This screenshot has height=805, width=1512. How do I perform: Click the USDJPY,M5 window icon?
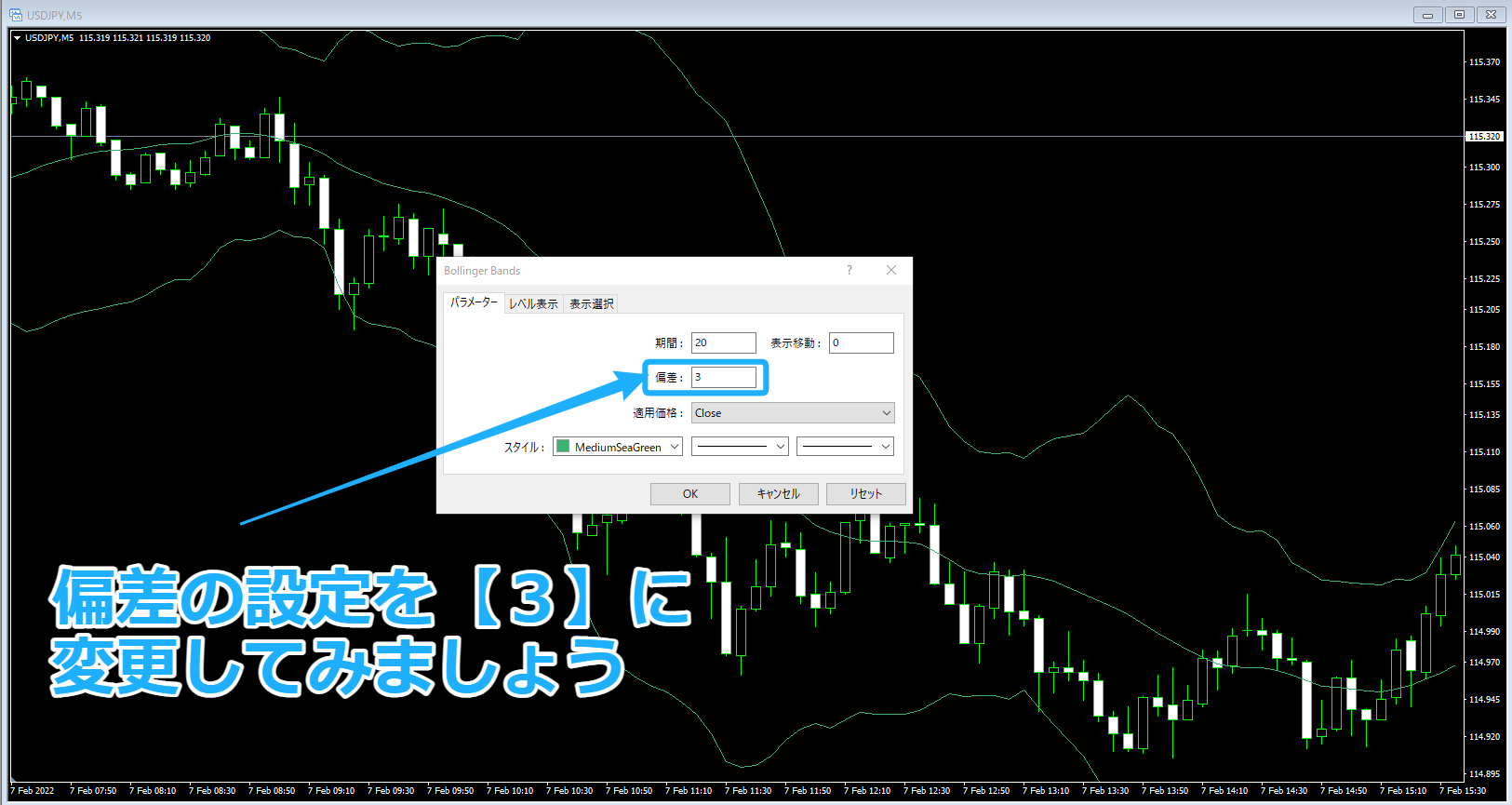tap(16, 15)
